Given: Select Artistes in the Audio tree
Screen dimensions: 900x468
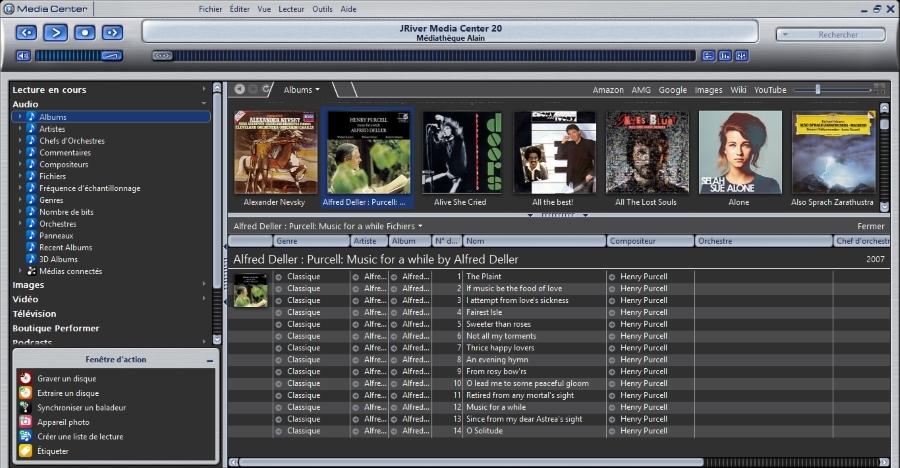Looking at the screenshot, I should (52, 129).
